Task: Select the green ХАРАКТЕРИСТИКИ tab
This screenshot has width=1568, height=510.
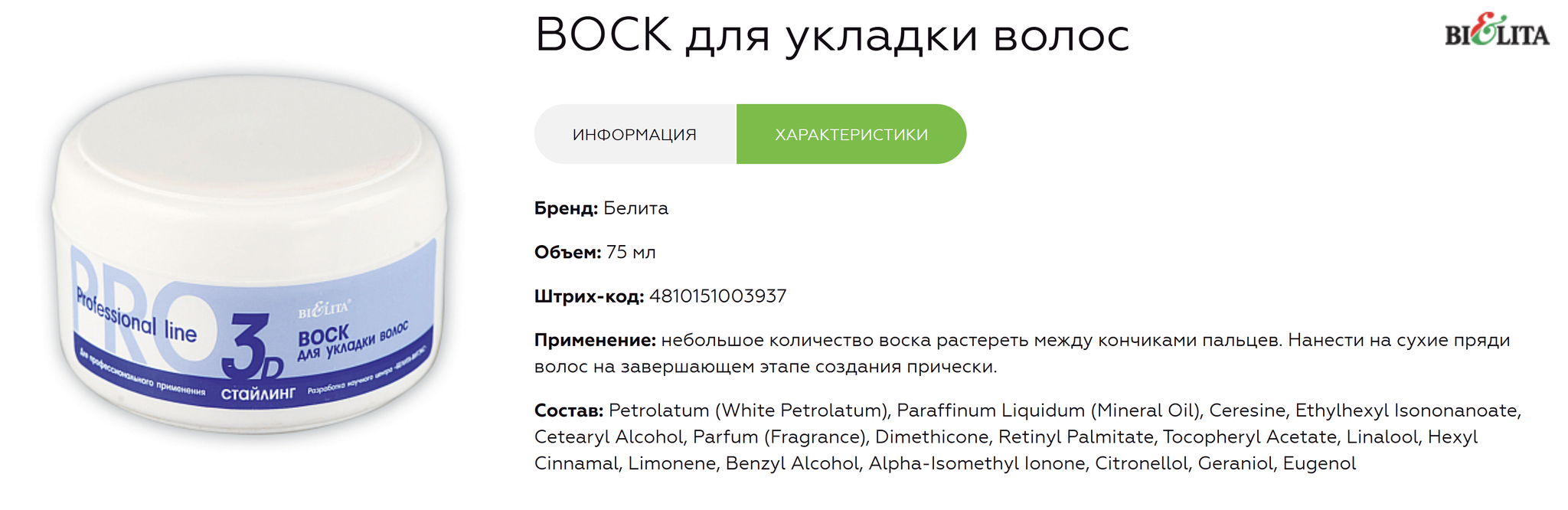Action: (851, 134)
